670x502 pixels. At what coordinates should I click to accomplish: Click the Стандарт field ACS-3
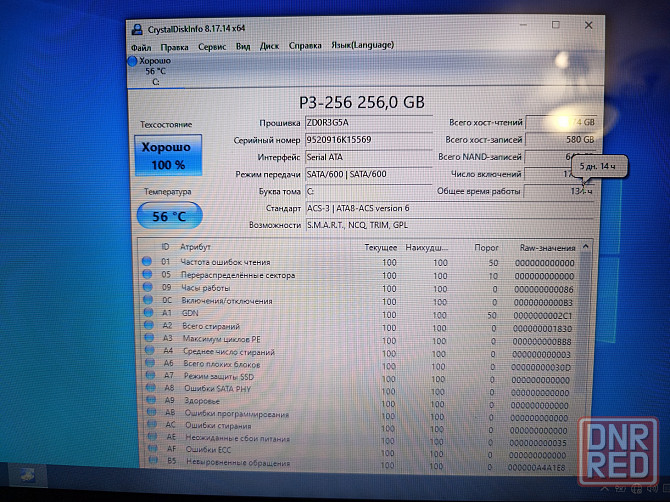click(450, 208)
